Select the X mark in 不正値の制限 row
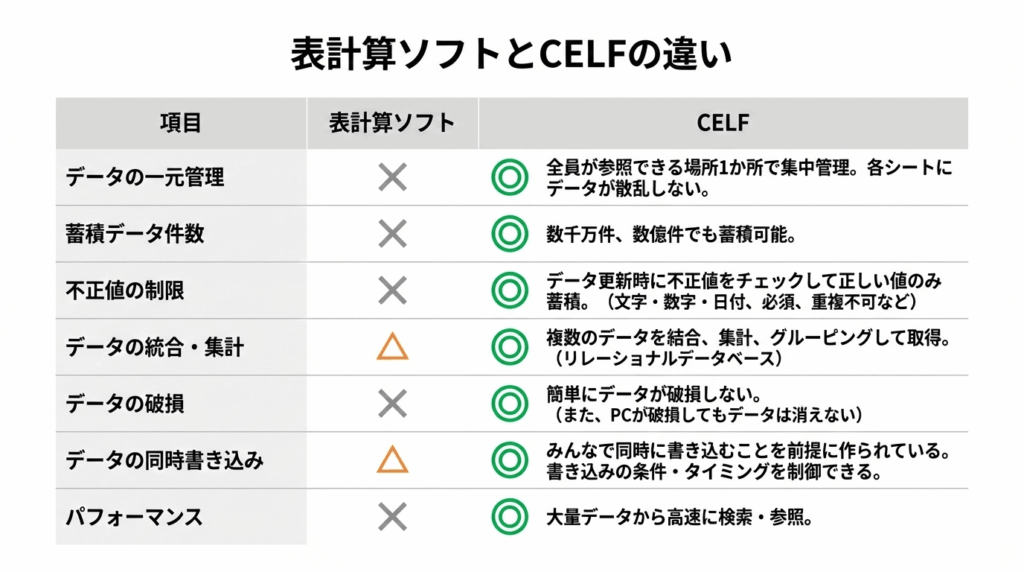This screenshot has height=572, width=1024. coord(392,291)
